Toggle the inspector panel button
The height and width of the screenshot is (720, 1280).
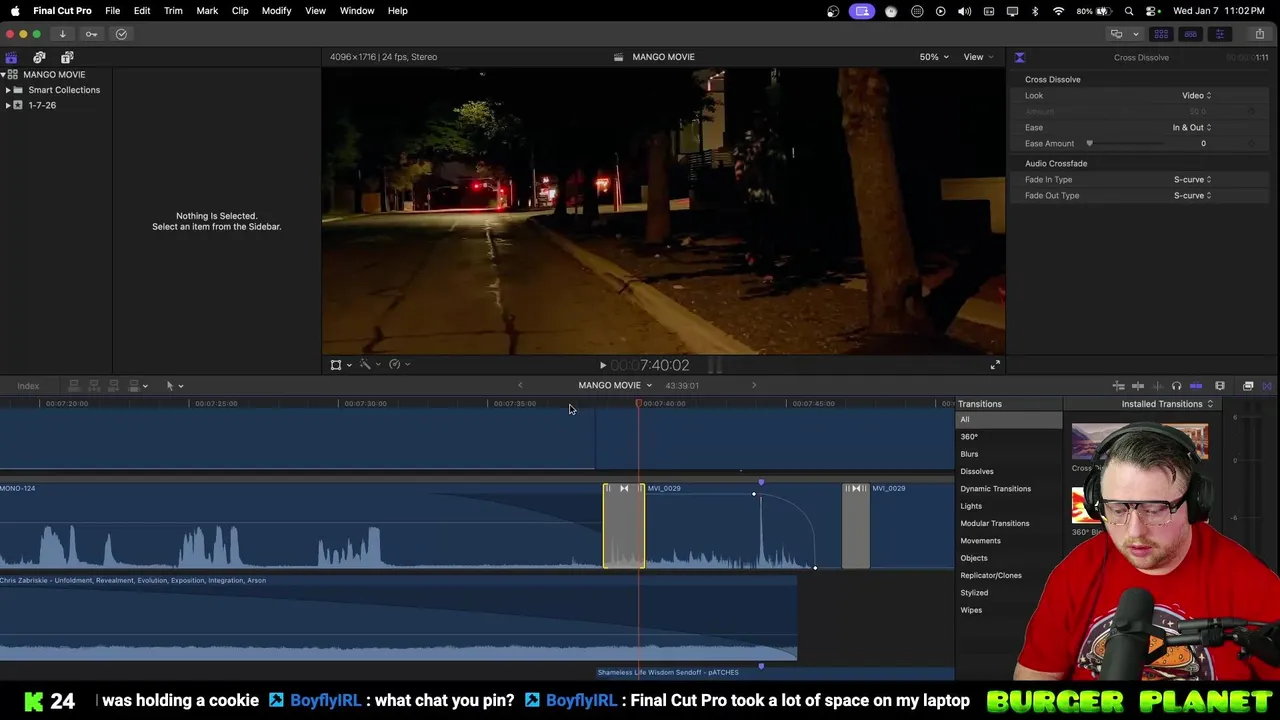1219,34
